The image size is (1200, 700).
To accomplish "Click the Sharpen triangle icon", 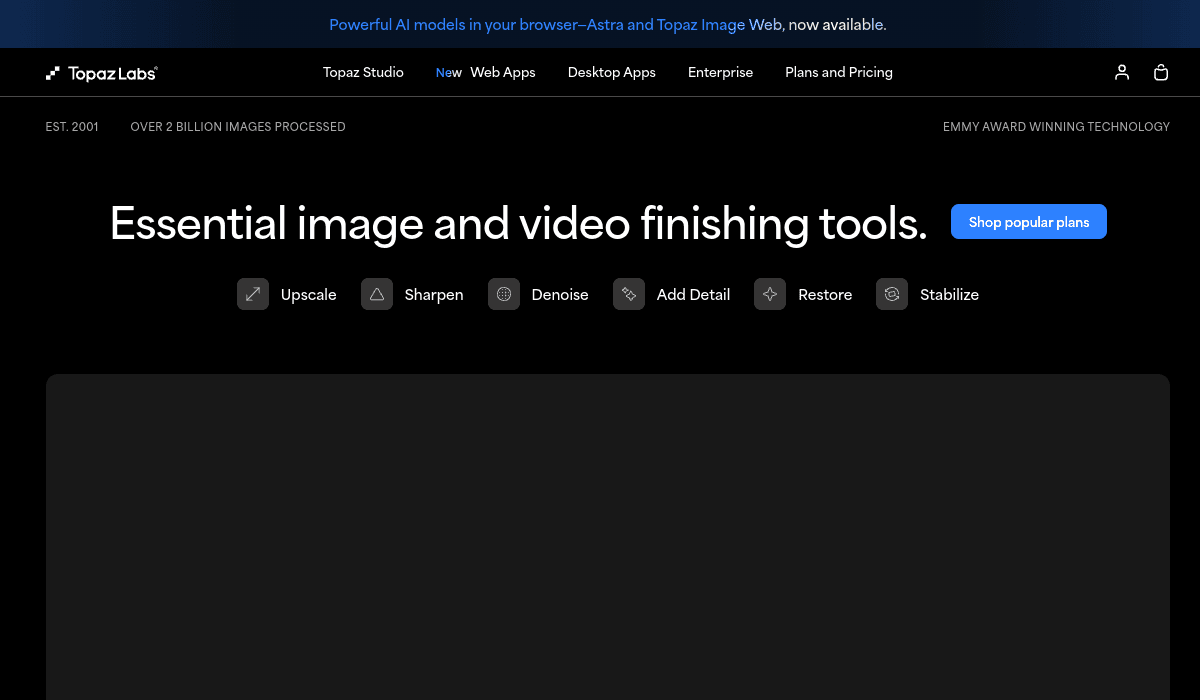I will coord(377,294).
